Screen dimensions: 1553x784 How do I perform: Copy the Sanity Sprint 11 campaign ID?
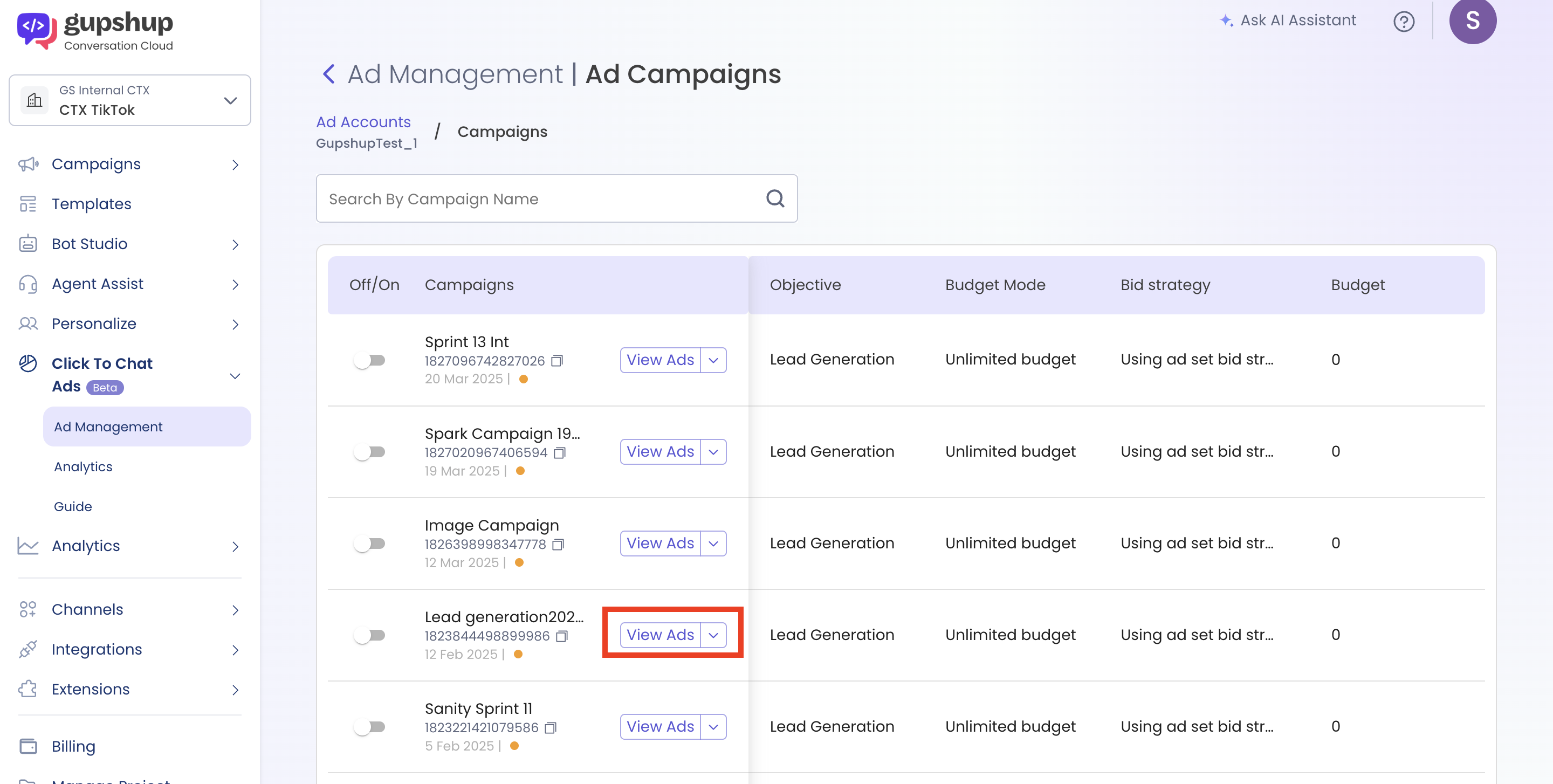(551, 728)
